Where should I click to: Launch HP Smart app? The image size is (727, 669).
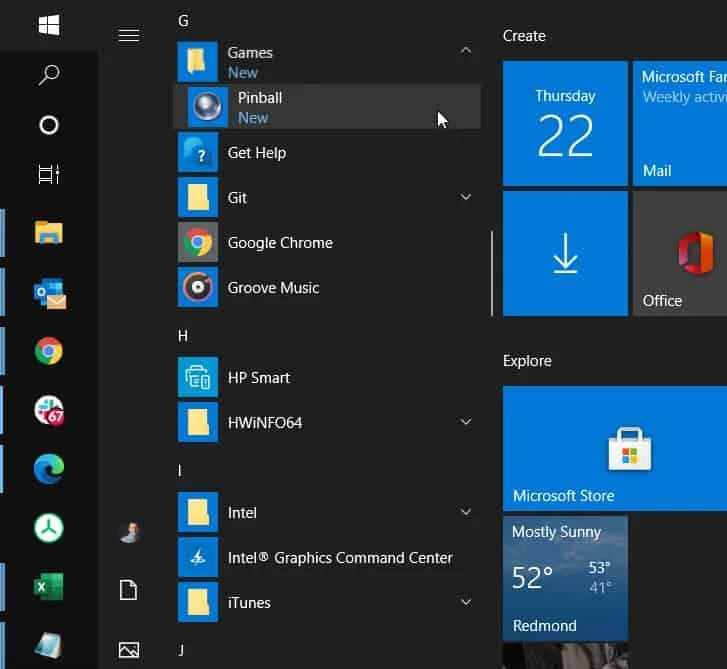click(327, 377)
